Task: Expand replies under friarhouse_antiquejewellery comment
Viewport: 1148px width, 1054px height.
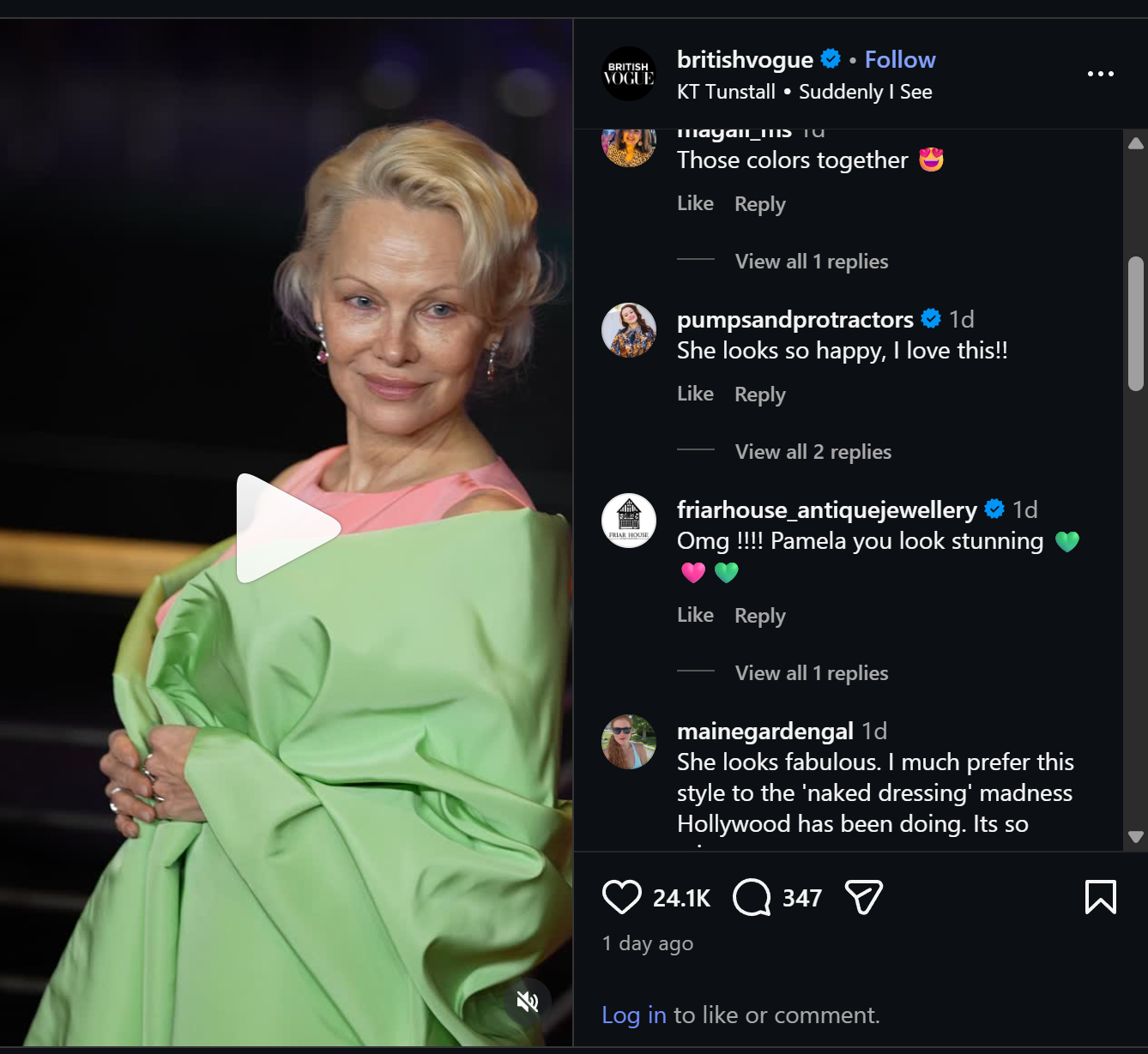Action: point(811,673)
